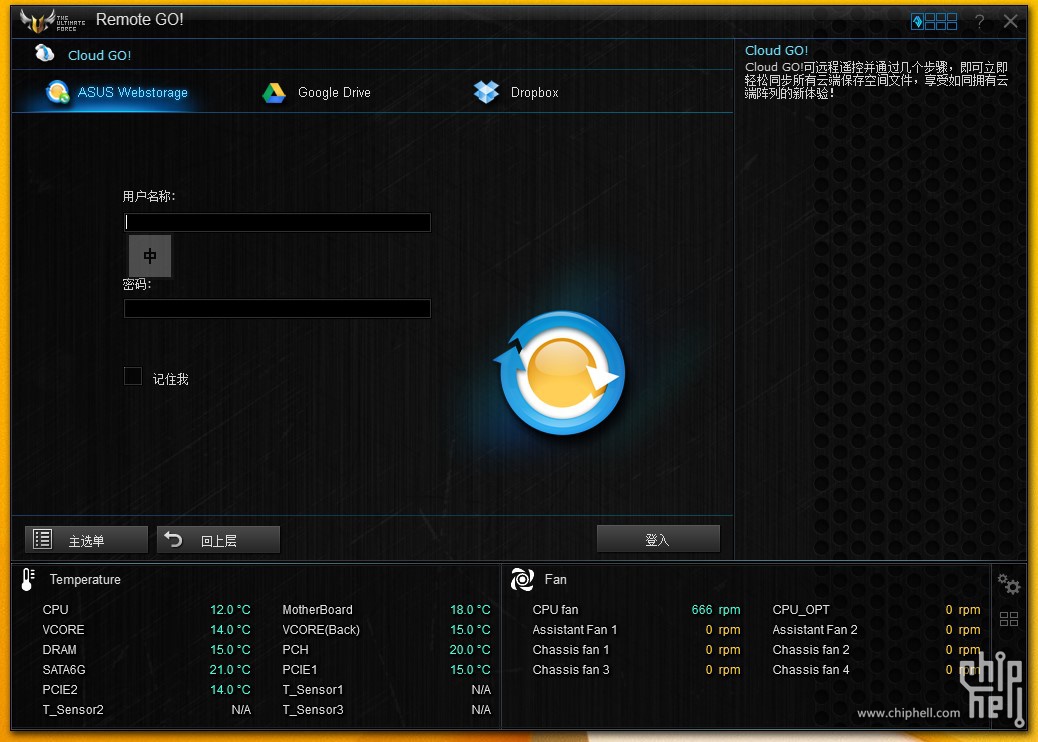Click the Chassis fan 3 label
This screenshot has height=742, width=1038.
coord(571,669)
